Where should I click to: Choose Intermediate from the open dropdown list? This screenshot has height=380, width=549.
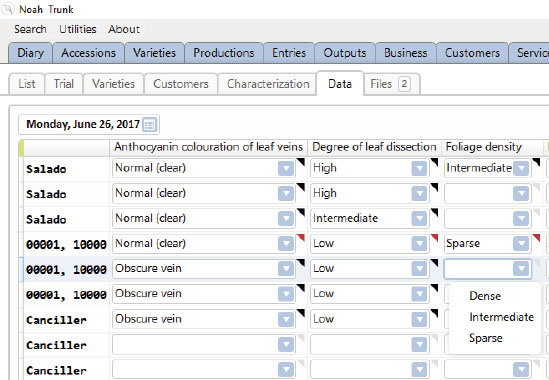point(501,317)
